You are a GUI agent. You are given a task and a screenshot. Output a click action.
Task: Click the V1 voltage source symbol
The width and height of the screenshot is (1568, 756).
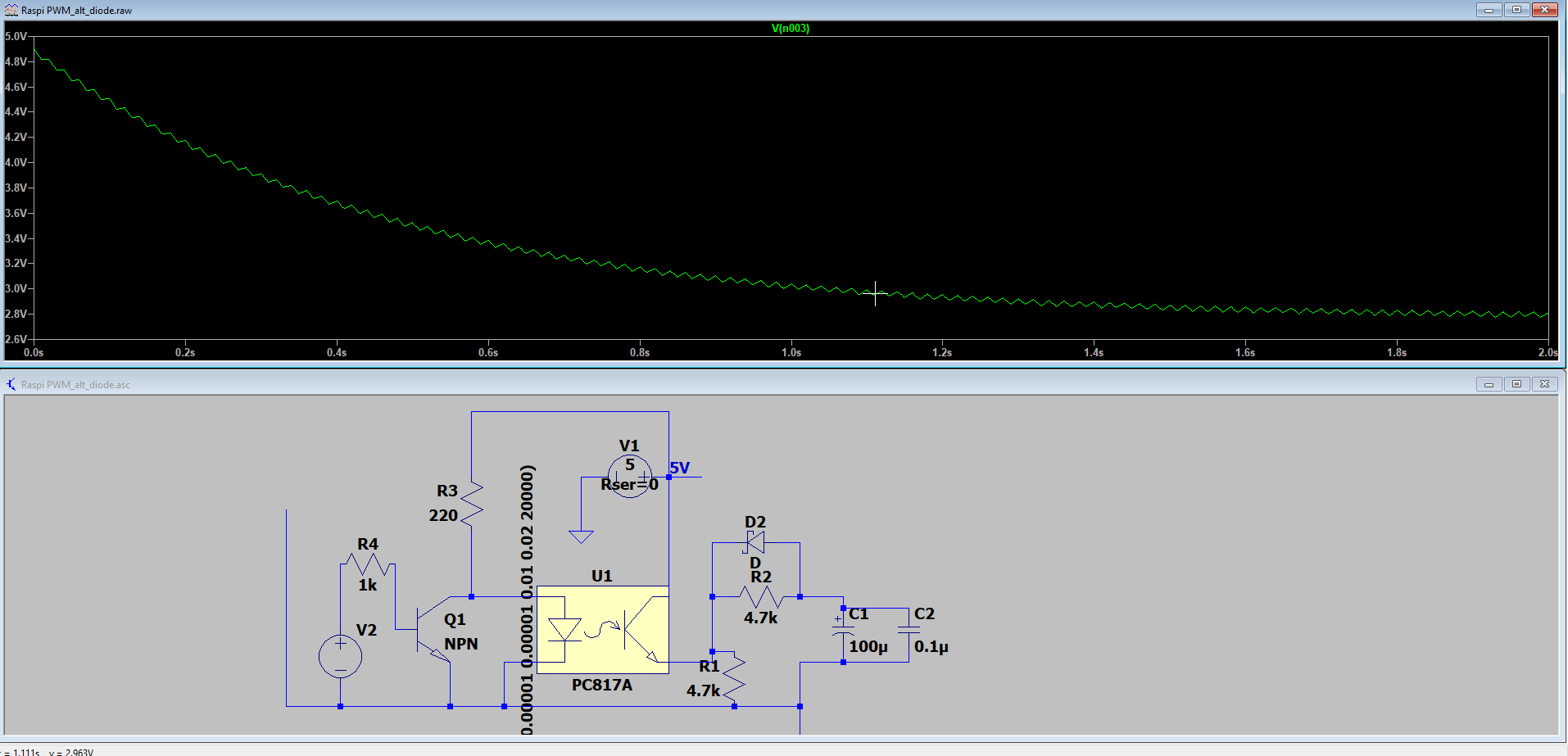[x=629, y=477]
